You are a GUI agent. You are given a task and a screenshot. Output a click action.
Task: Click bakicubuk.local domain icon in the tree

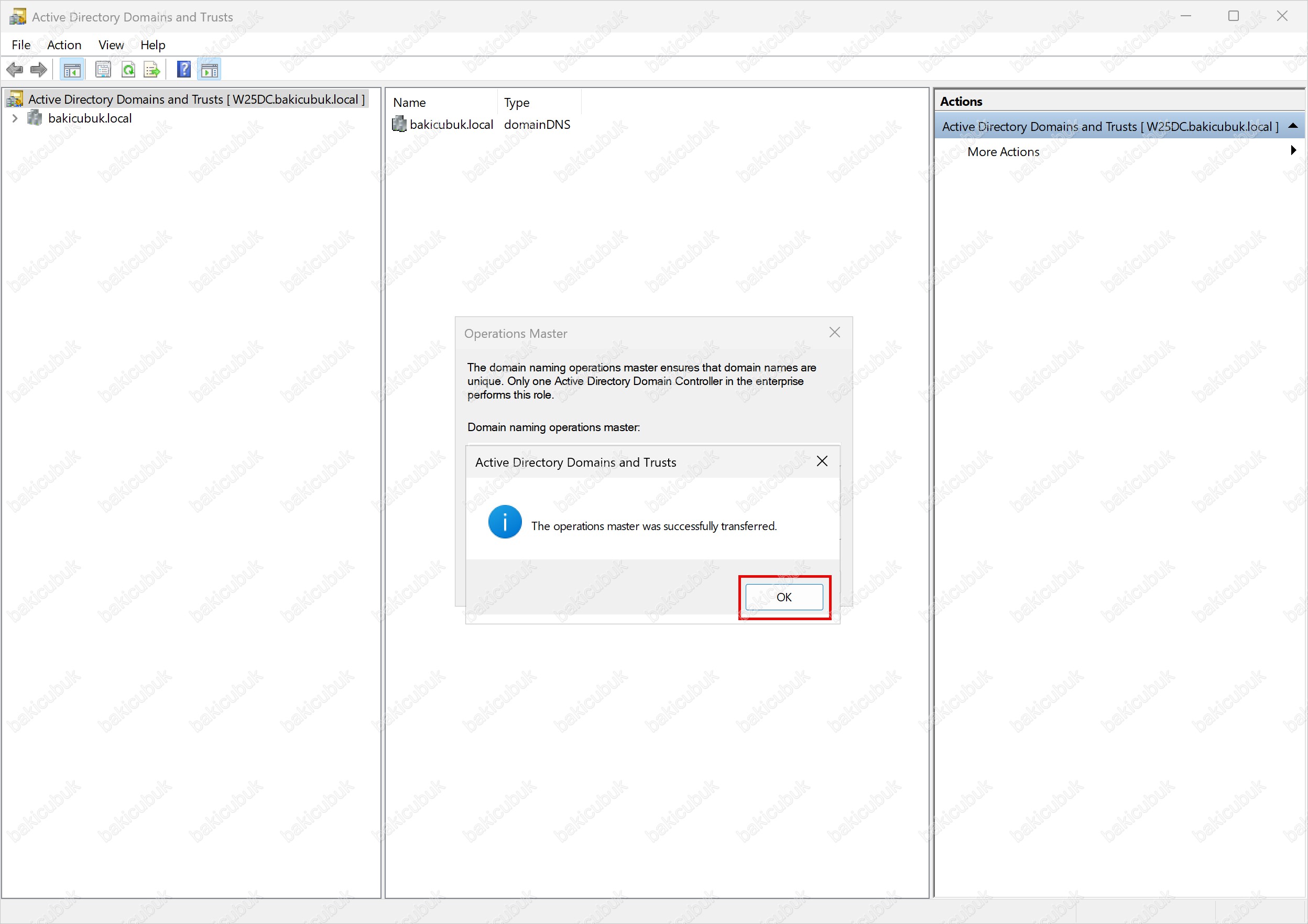coord(35,118)
